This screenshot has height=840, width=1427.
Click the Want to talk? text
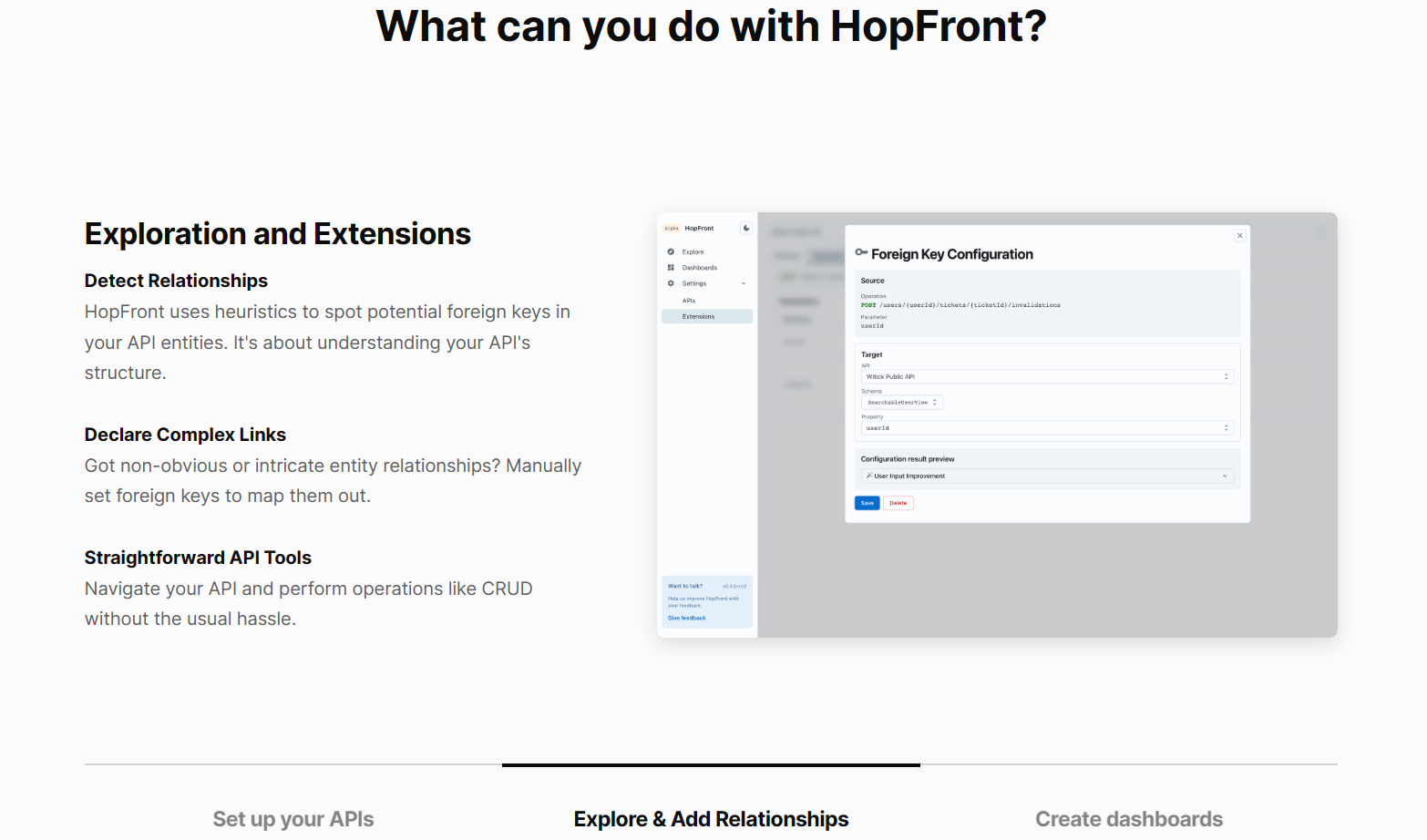point(685,586)
